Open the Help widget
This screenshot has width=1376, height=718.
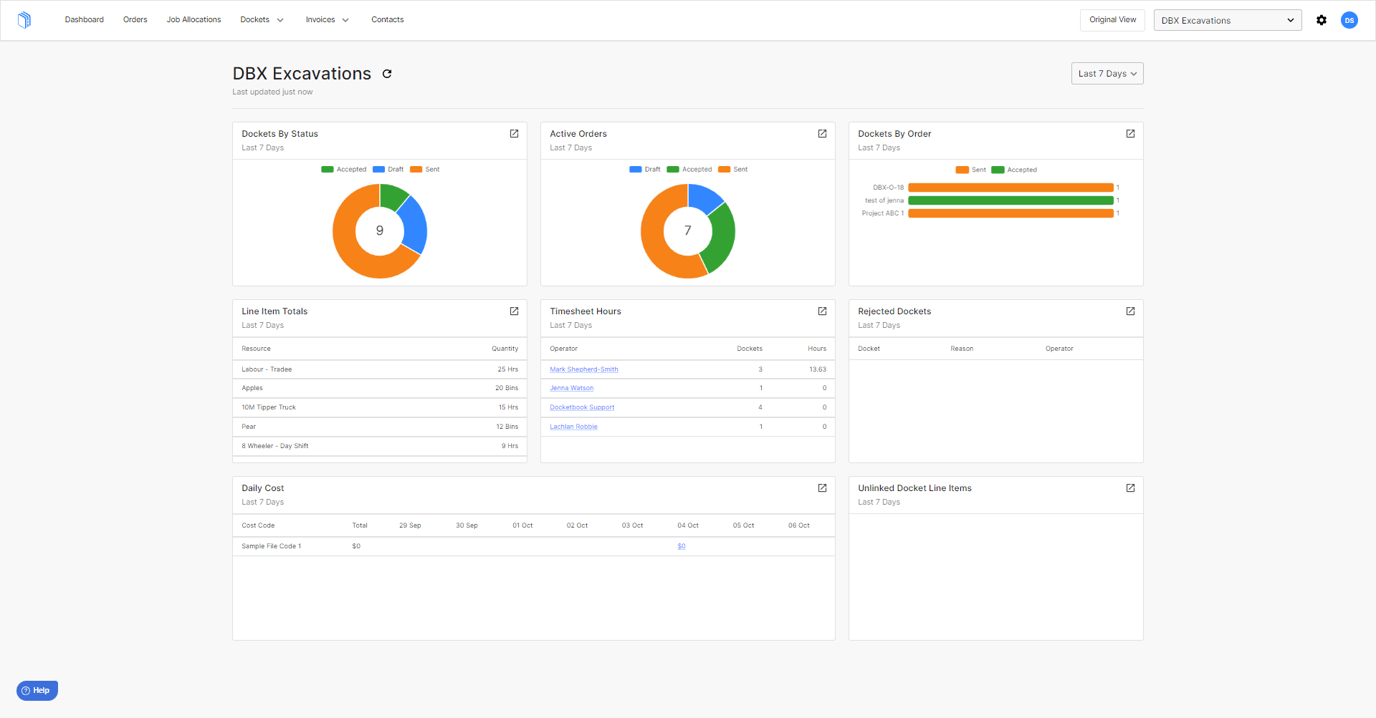point(36,690)
